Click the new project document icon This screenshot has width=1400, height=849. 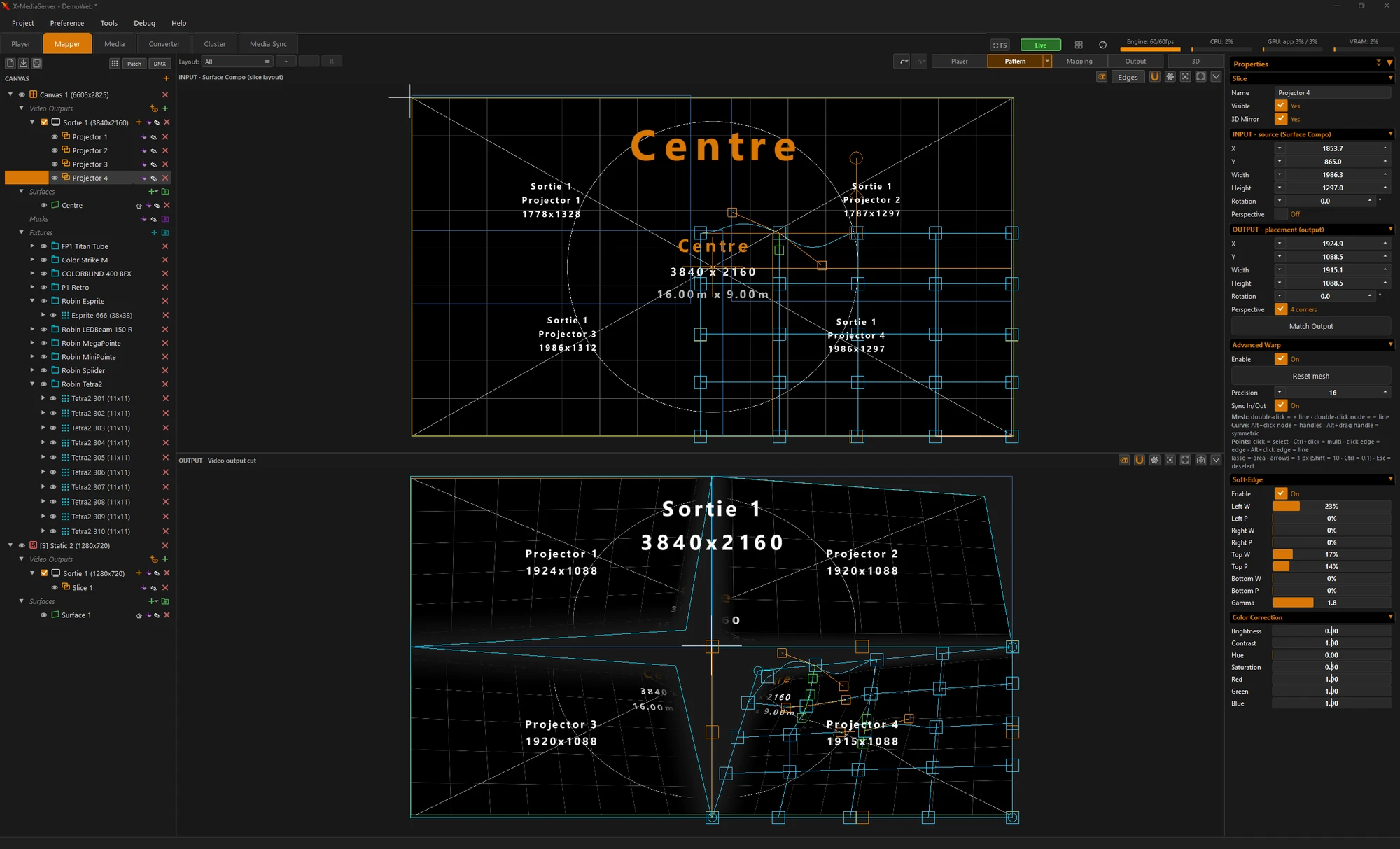tap(10, 63)
